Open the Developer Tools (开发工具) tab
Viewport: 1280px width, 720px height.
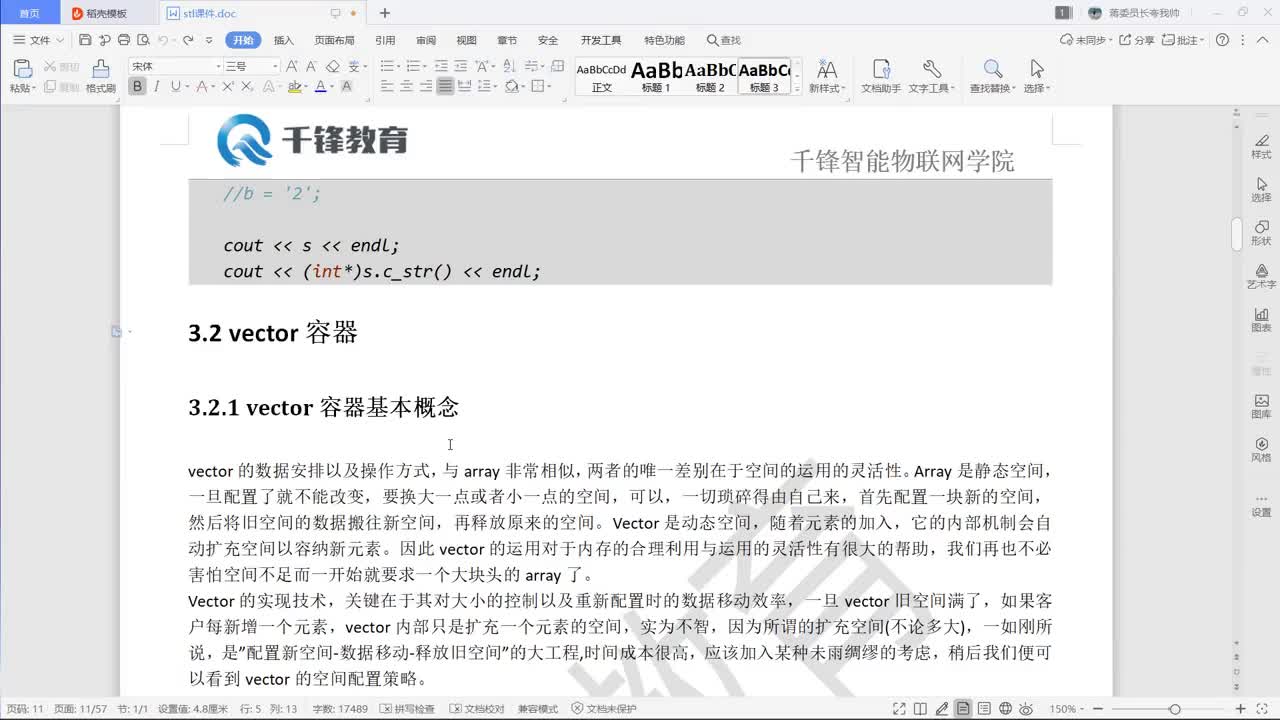[x=601, y=40]
